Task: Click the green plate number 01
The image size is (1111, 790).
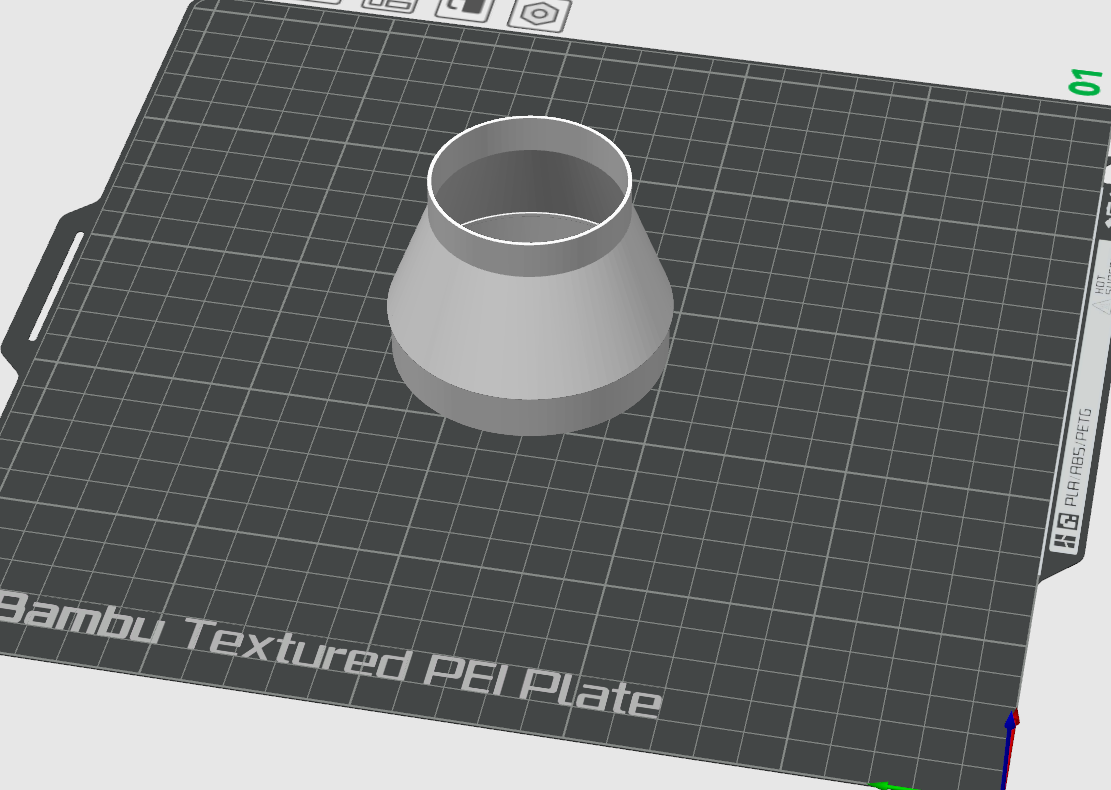Action: click(x=1086, y=82)
